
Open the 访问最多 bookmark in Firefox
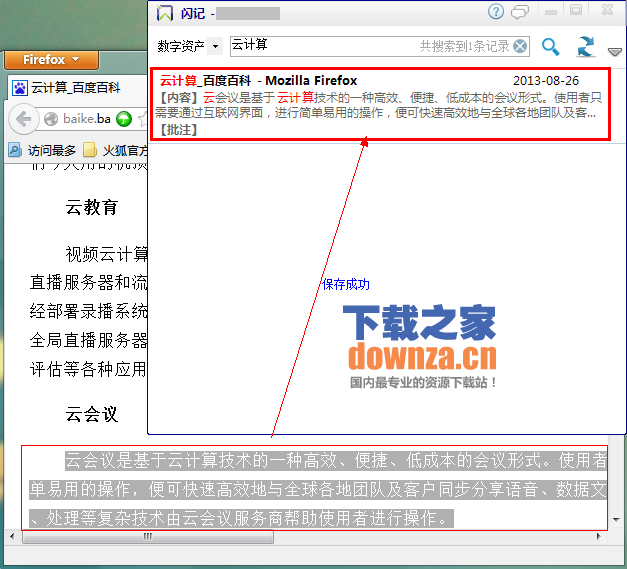(42, 150)
